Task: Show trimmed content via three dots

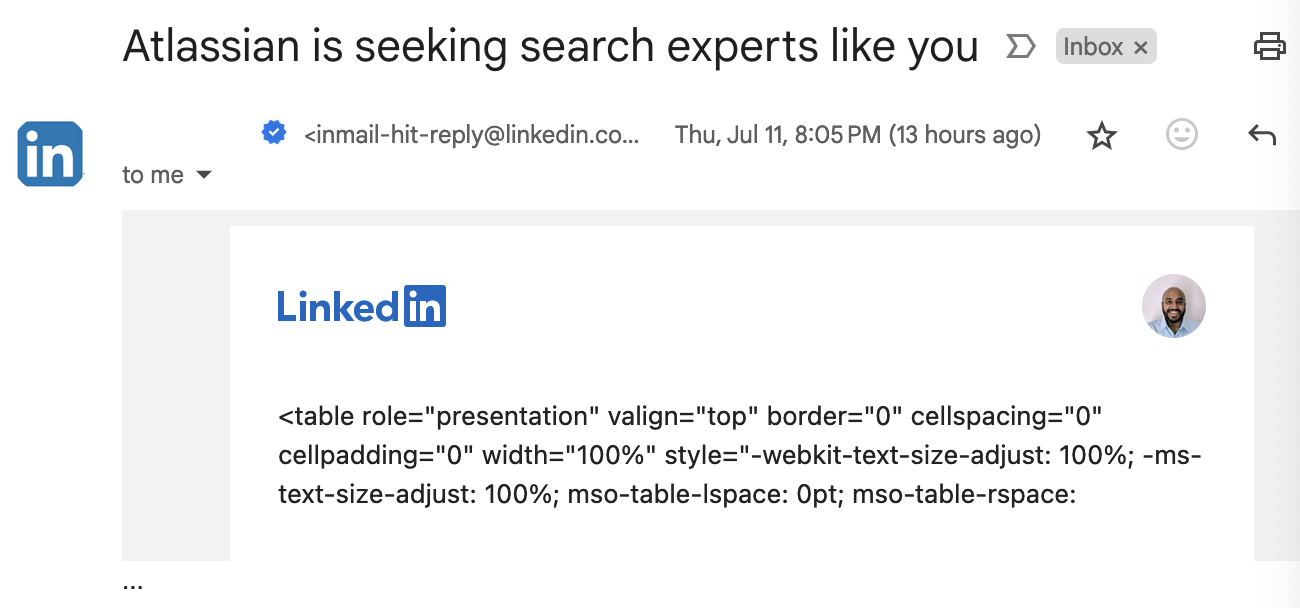Action: pos(133,585)
